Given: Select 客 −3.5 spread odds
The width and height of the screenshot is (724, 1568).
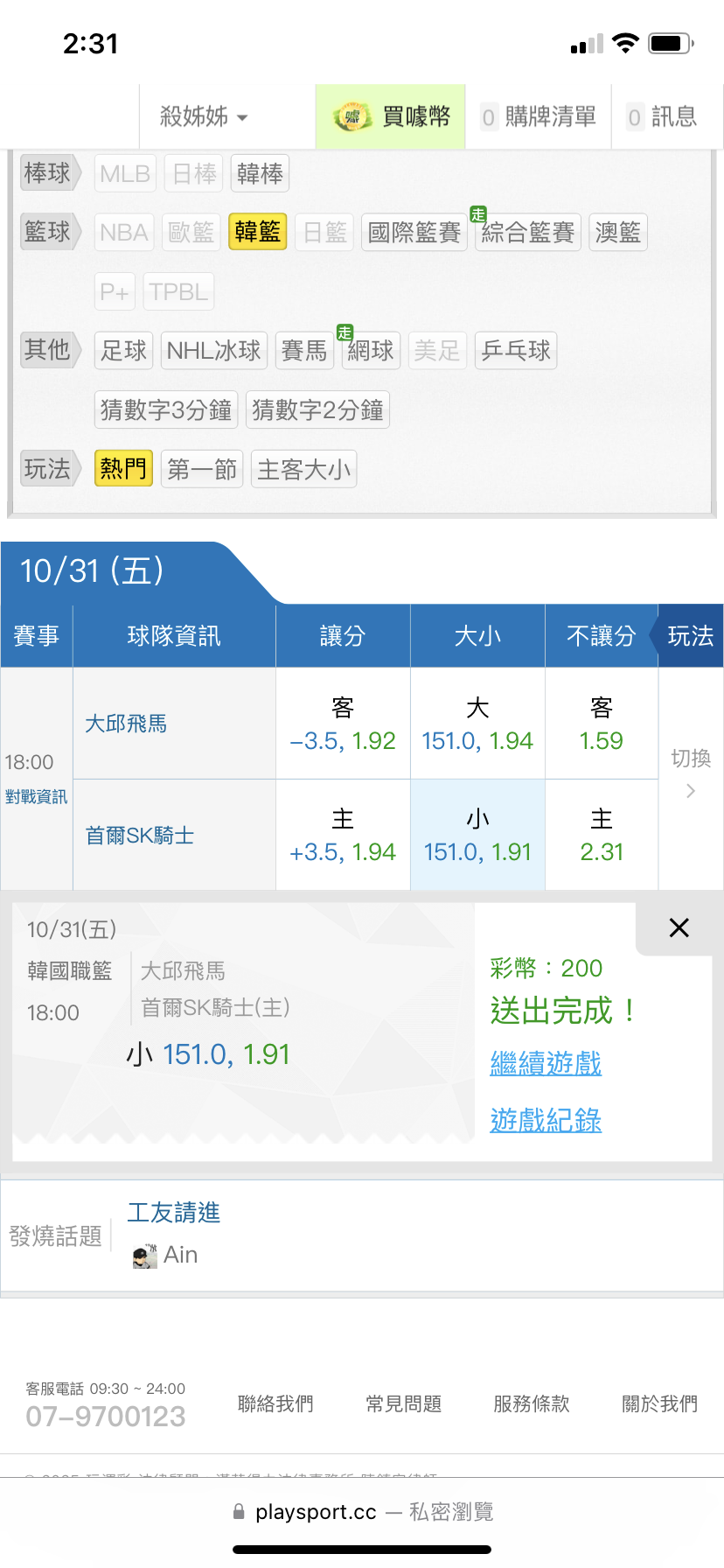Looking at the screenshot, I should click(343, 724).
